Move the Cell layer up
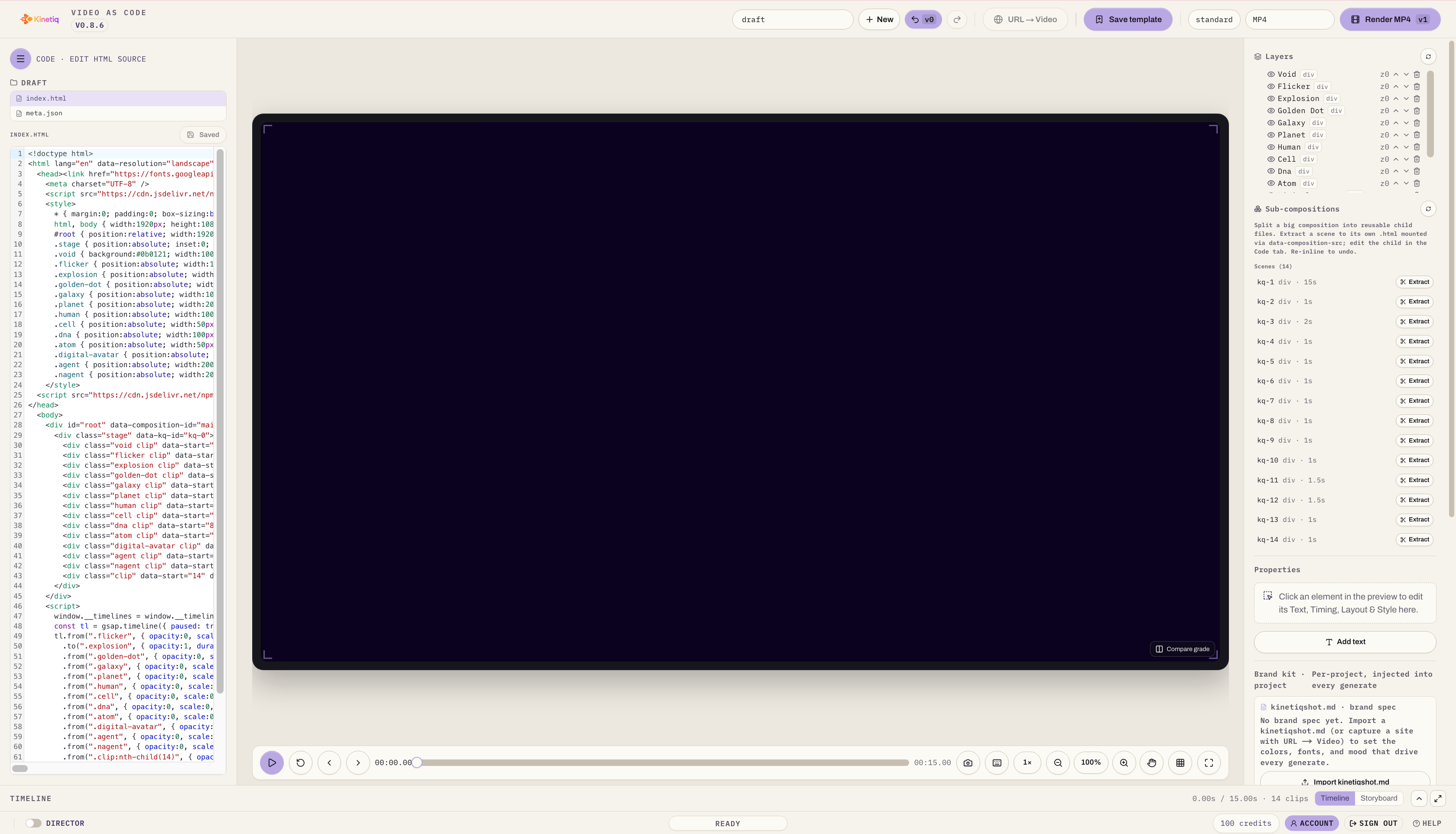This screenshot has width=1456, height=834. pyautogui.click(x=1396, y=159)
